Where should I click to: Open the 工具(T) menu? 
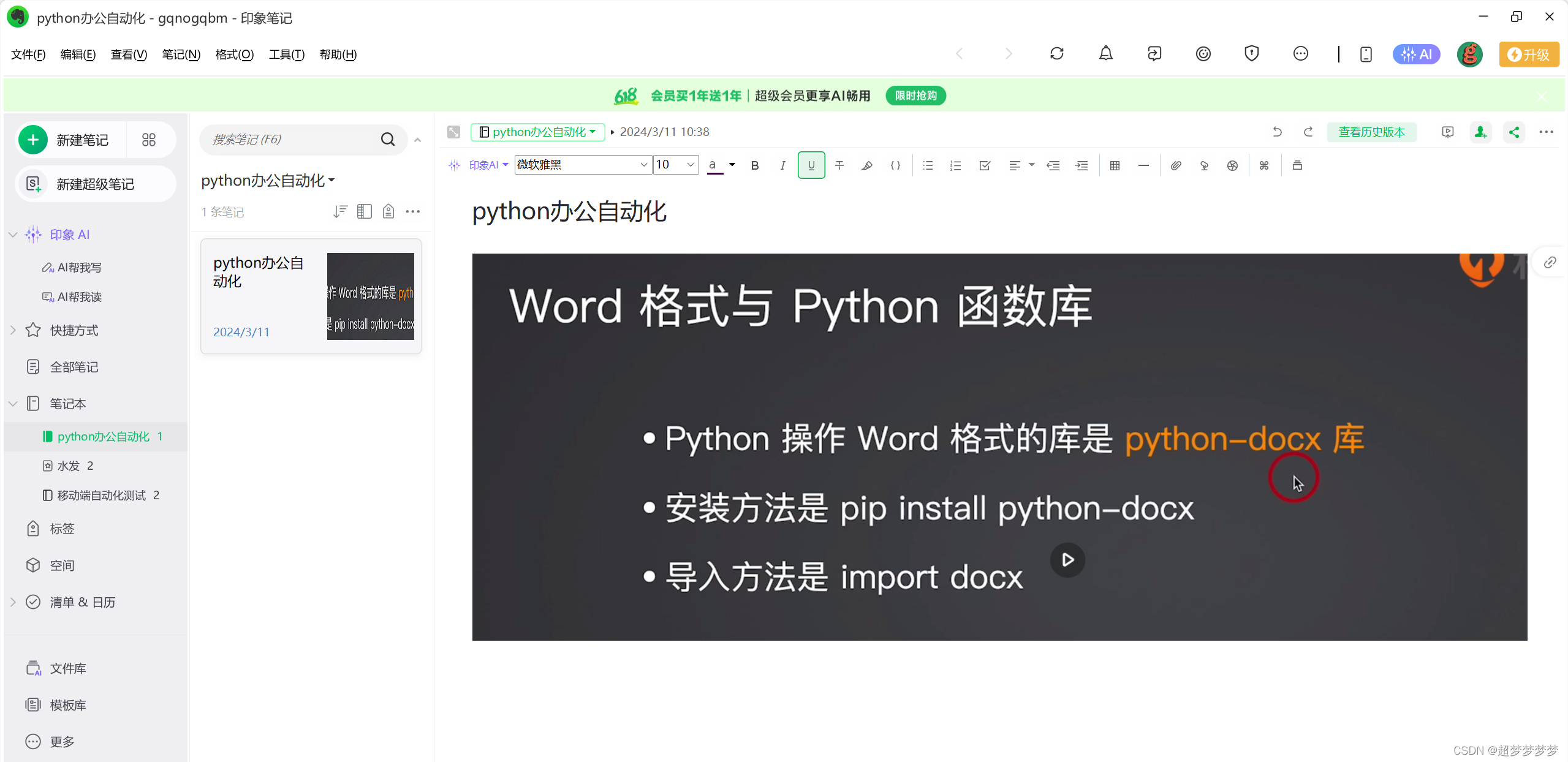pos(286,55)
